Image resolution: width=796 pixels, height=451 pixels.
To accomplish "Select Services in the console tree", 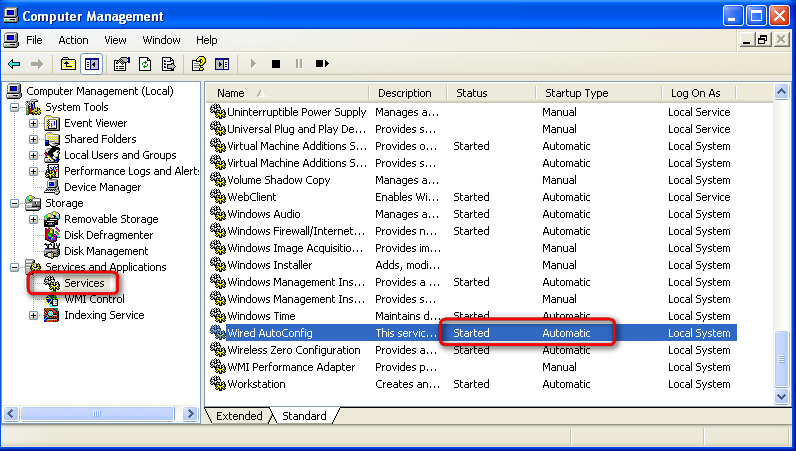I will click(84, 283).
